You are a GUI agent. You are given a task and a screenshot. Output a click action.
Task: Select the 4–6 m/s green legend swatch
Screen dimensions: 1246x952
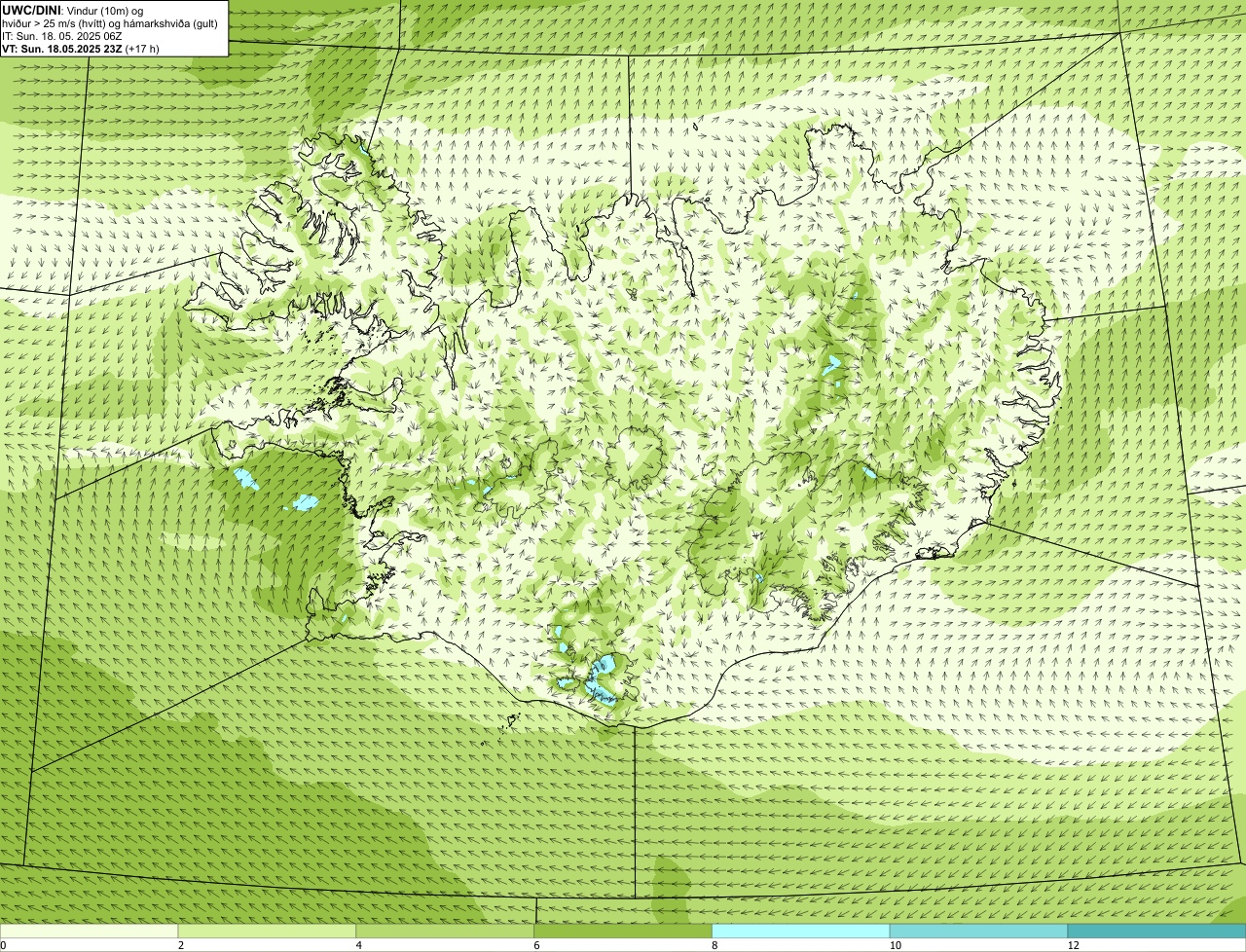click(x=445, y=931)
